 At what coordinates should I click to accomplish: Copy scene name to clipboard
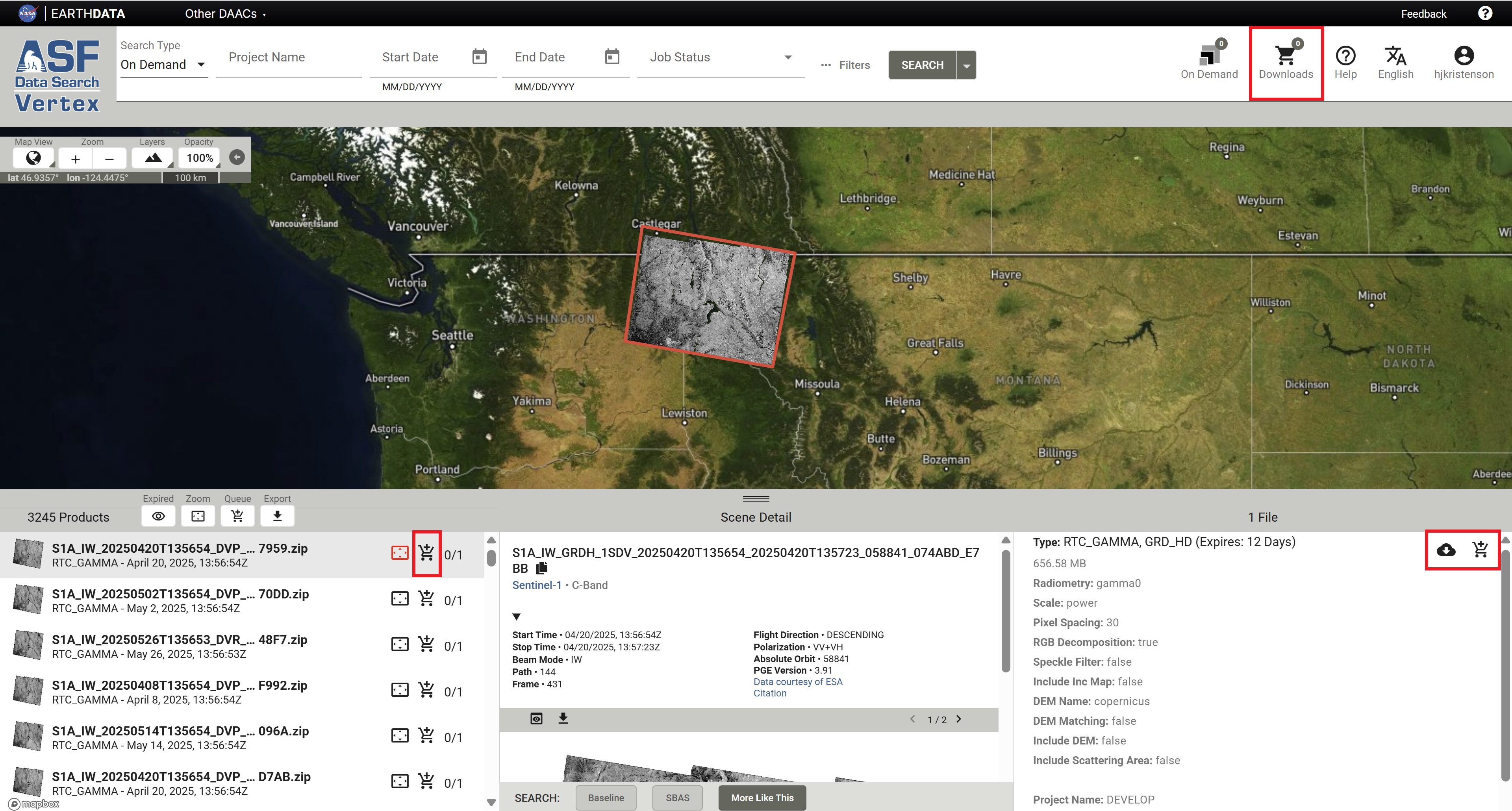[x=542, y=568]
